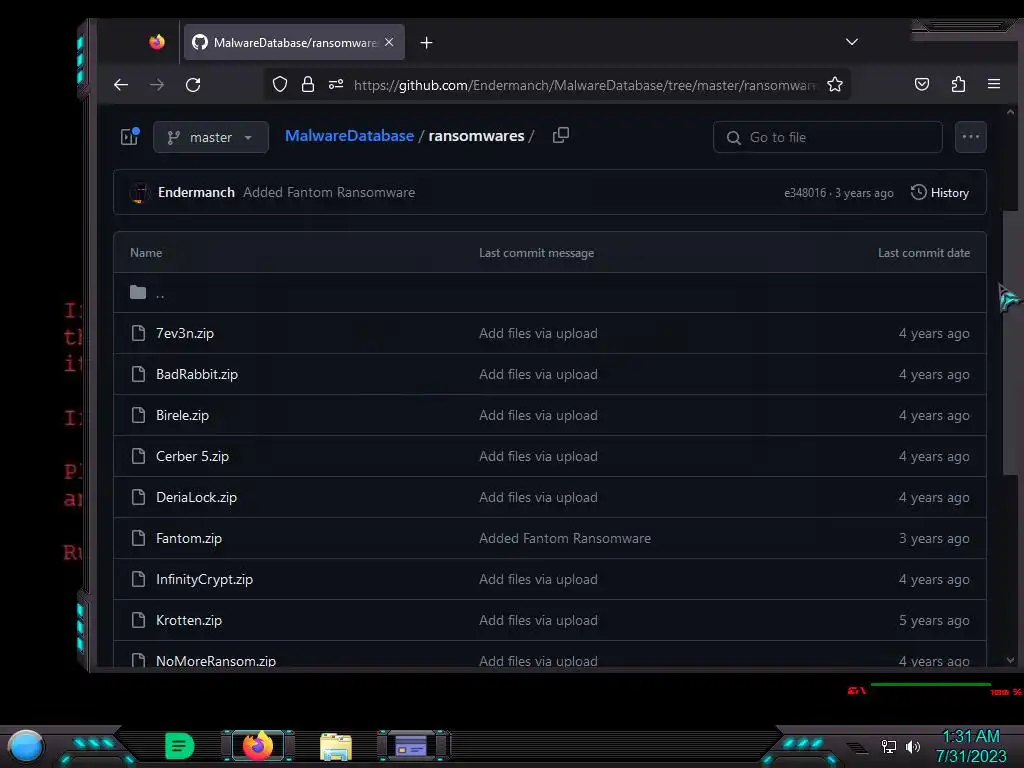Image resolution: width=1024 pixels, height=768 pixels.
Task: Click the page vertical scrollbar thumb
Action: pos(1010,342)
